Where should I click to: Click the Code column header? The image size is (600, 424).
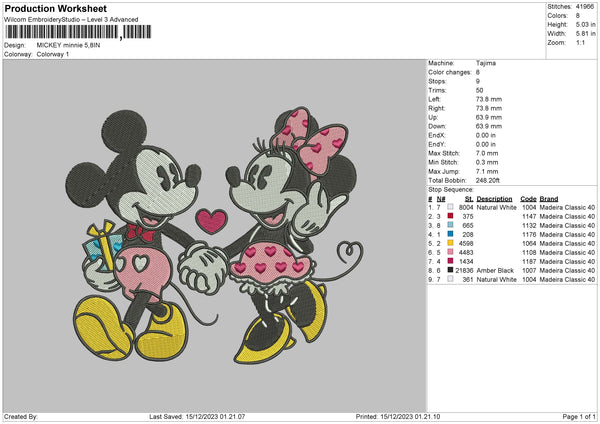(x=528, y=198)
